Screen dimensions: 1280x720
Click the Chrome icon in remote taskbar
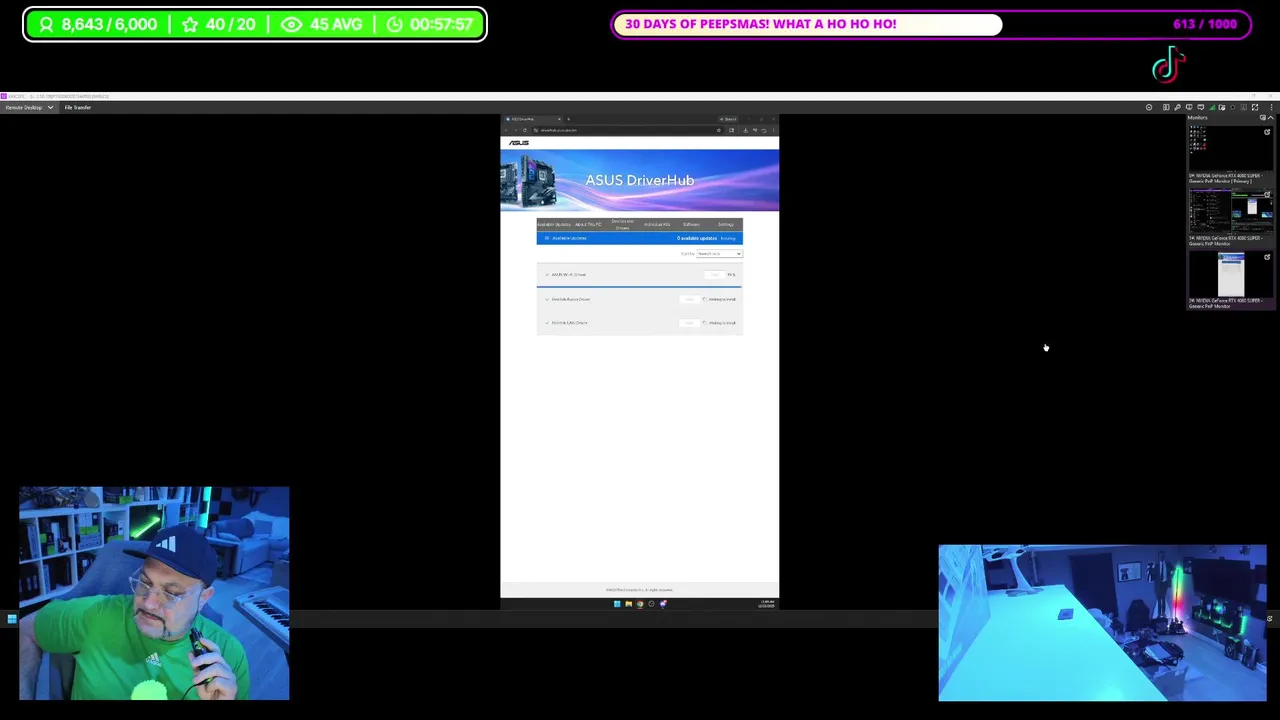(x=640, y=604)
